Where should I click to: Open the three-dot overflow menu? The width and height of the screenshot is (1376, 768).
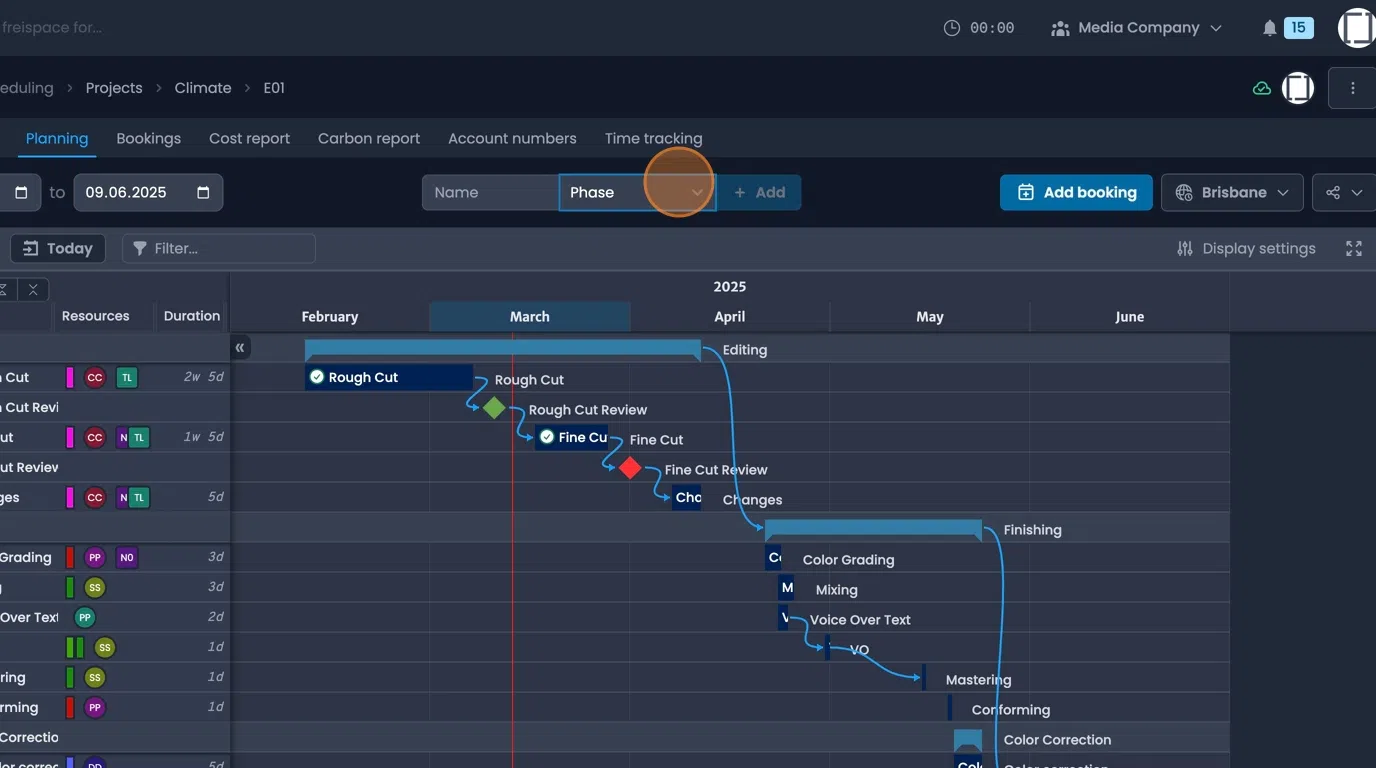click(x=1352, y=88)
